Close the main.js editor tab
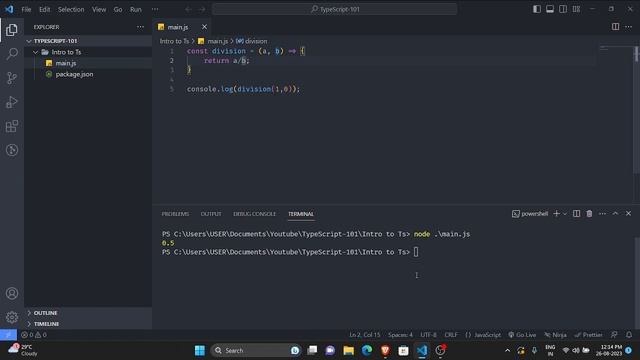This screenshot has width=640, height=360. coord(204,27)
